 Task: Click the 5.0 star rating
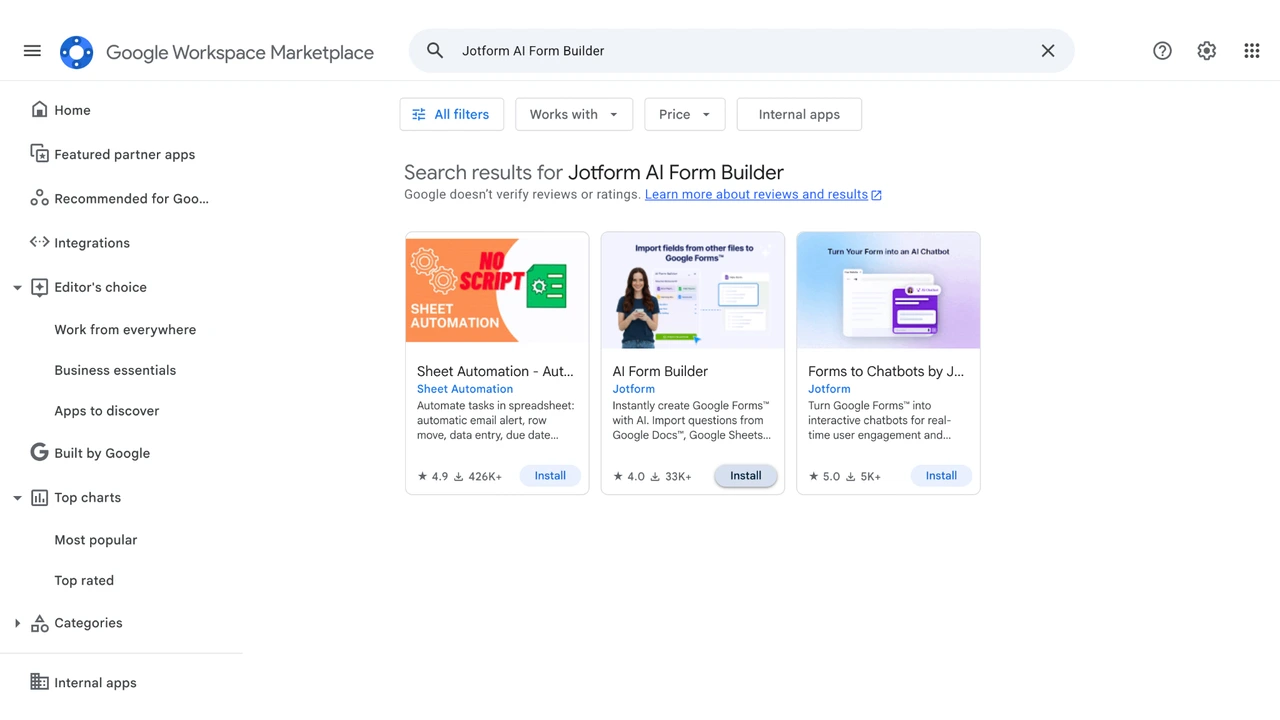[x=825, y=476]
